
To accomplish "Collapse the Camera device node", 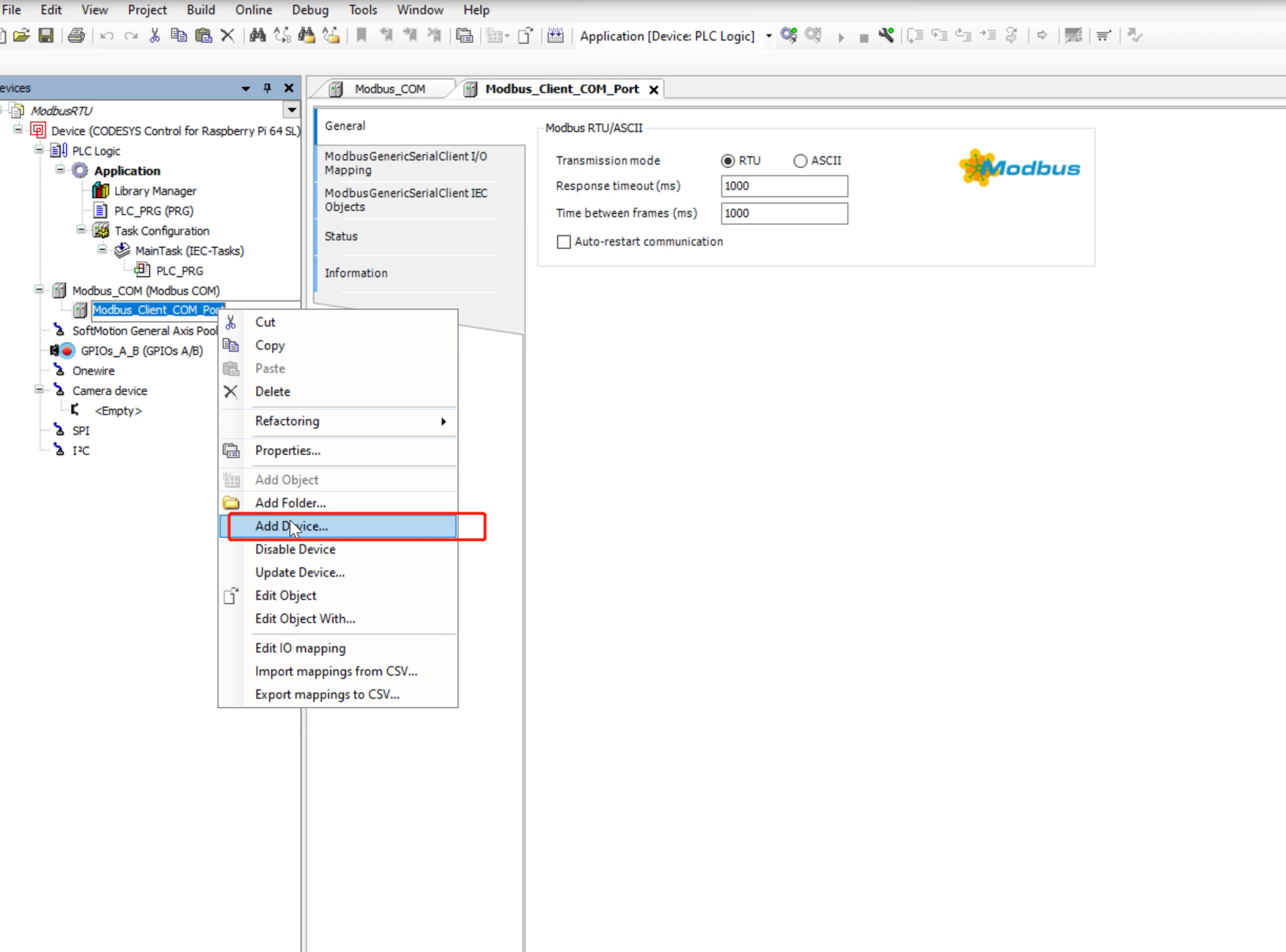I will pyautogui.click(x=39, y=390).
